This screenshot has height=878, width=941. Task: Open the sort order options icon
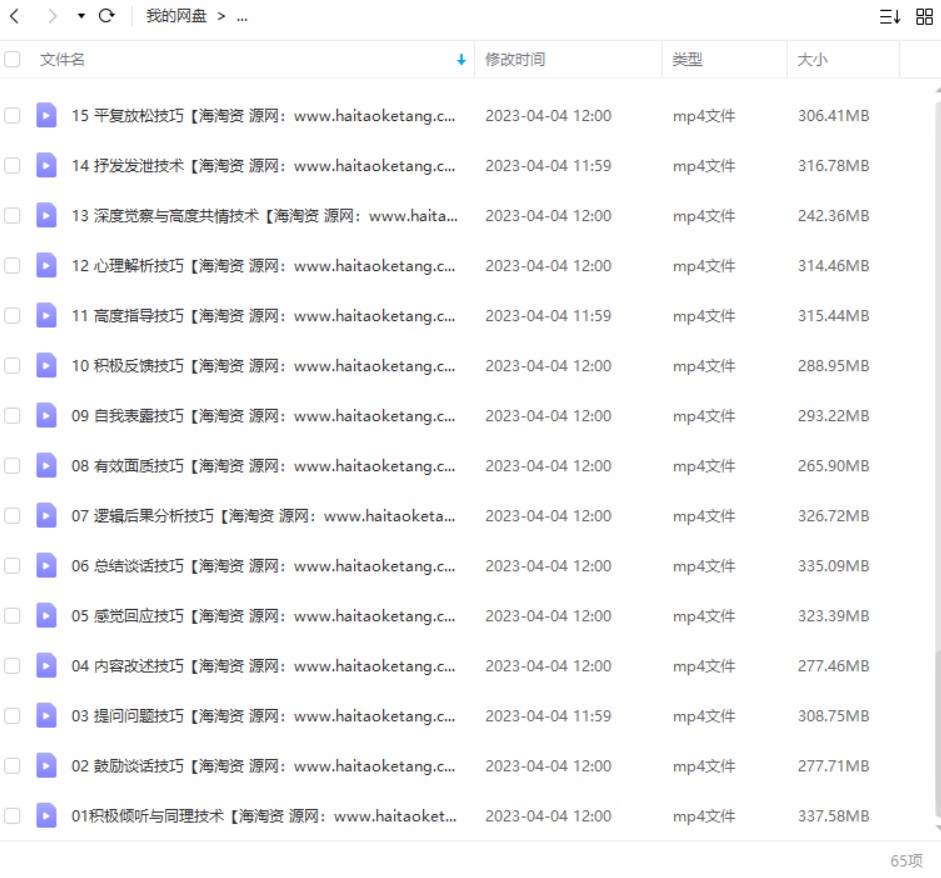point(889,17)
